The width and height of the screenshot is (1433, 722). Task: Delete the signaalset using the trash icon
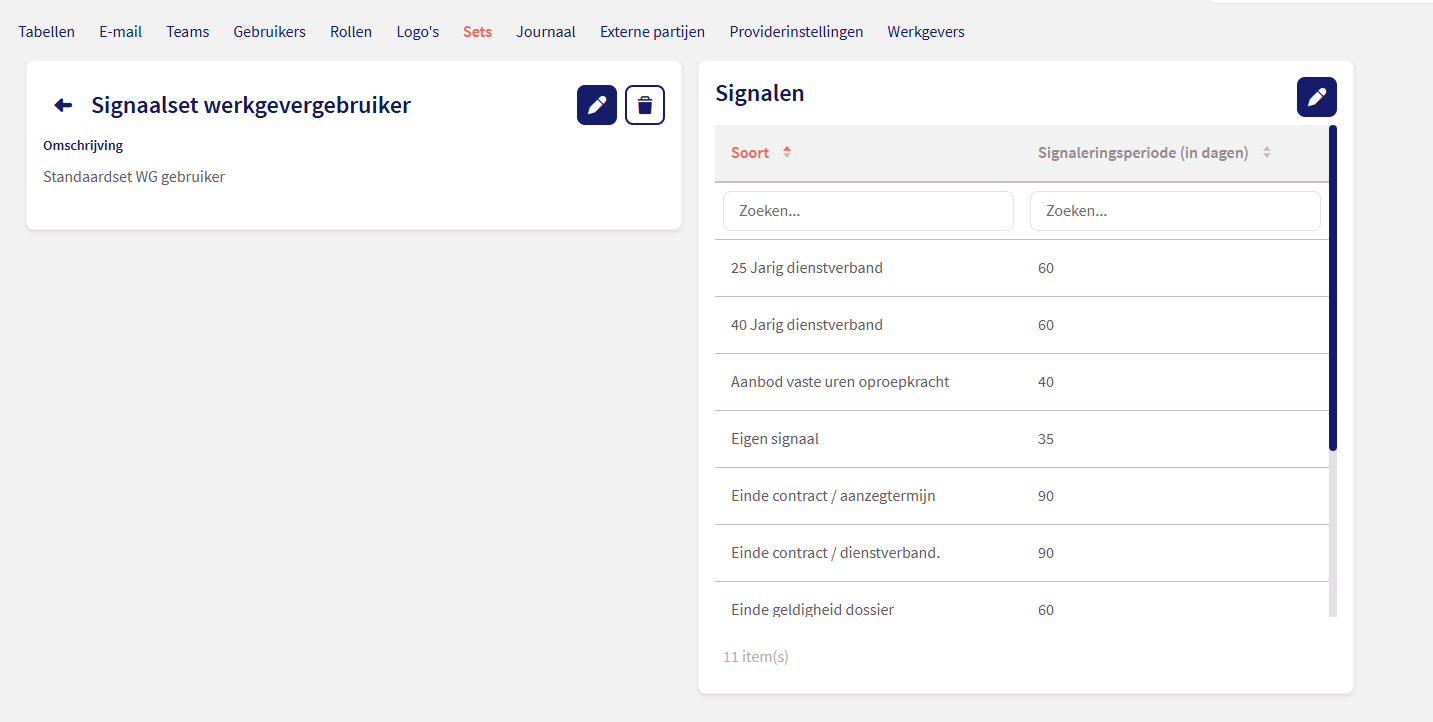click(645, 105)
